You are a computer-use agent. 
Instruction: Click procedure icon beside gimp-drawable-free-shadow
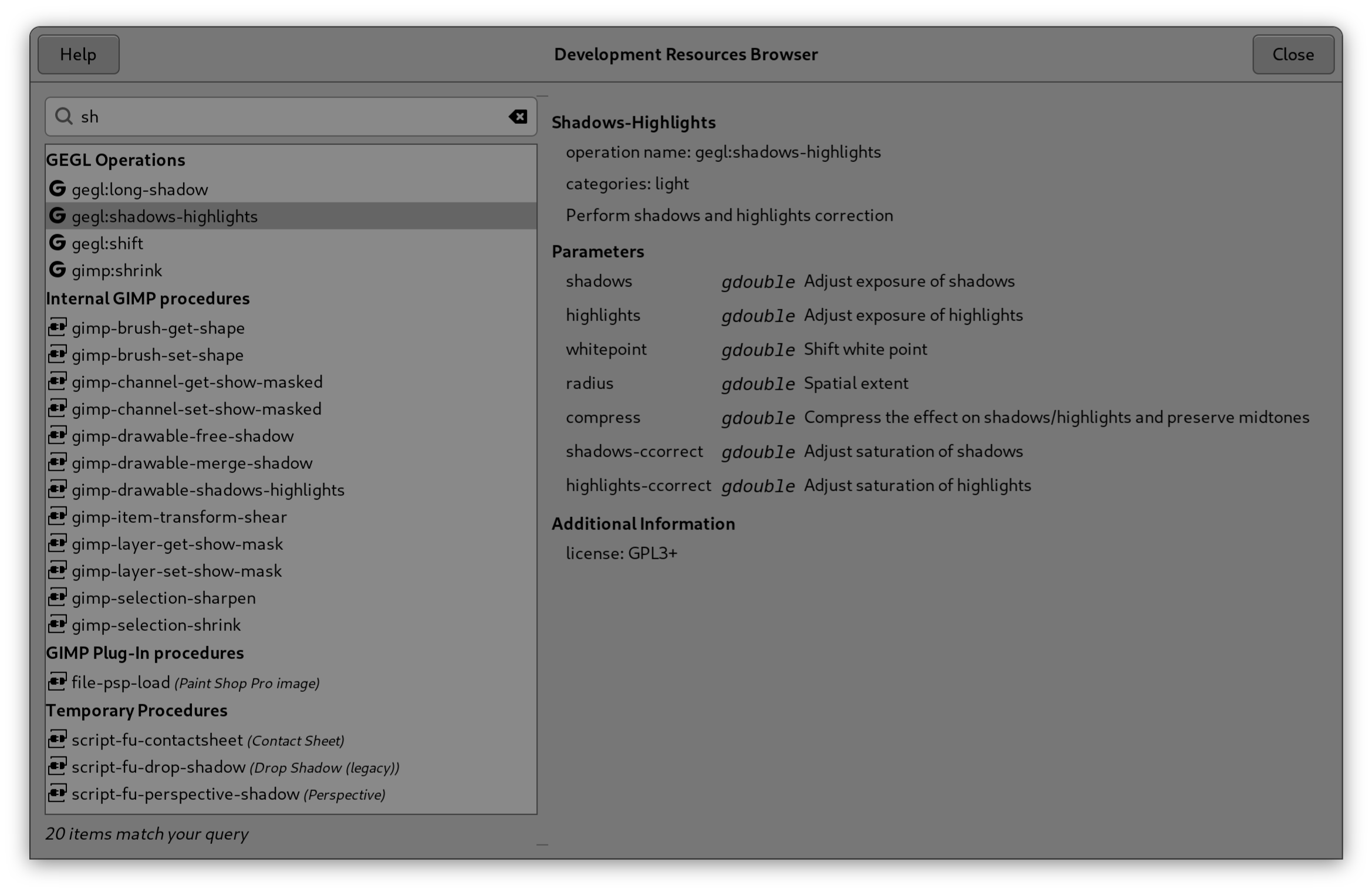pos(57,435)
